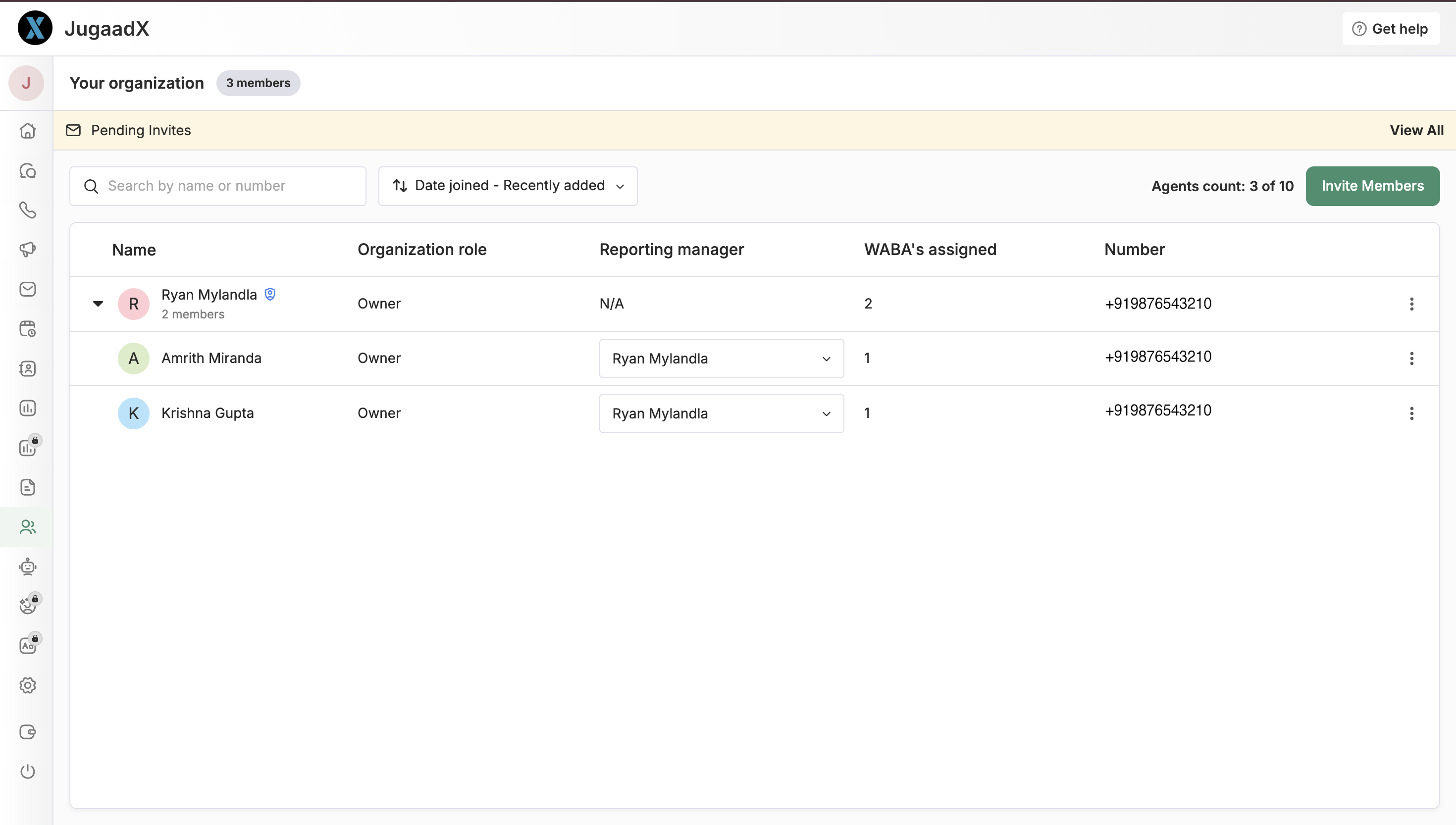Image resolution: width=1456 pixels, height=825 pixels.
Task: Click the Get help button
Action: point(1390,29)
